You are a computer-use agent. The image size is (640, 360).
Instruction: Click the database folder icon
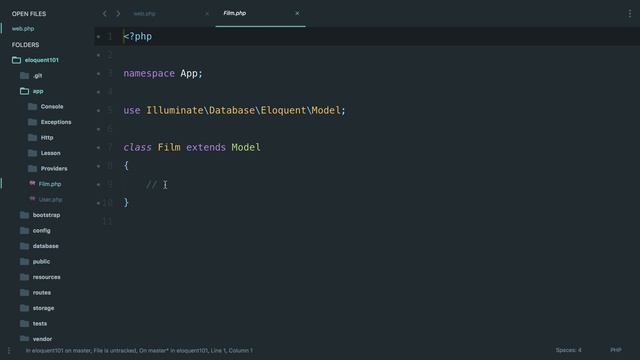tap(24, 246)
